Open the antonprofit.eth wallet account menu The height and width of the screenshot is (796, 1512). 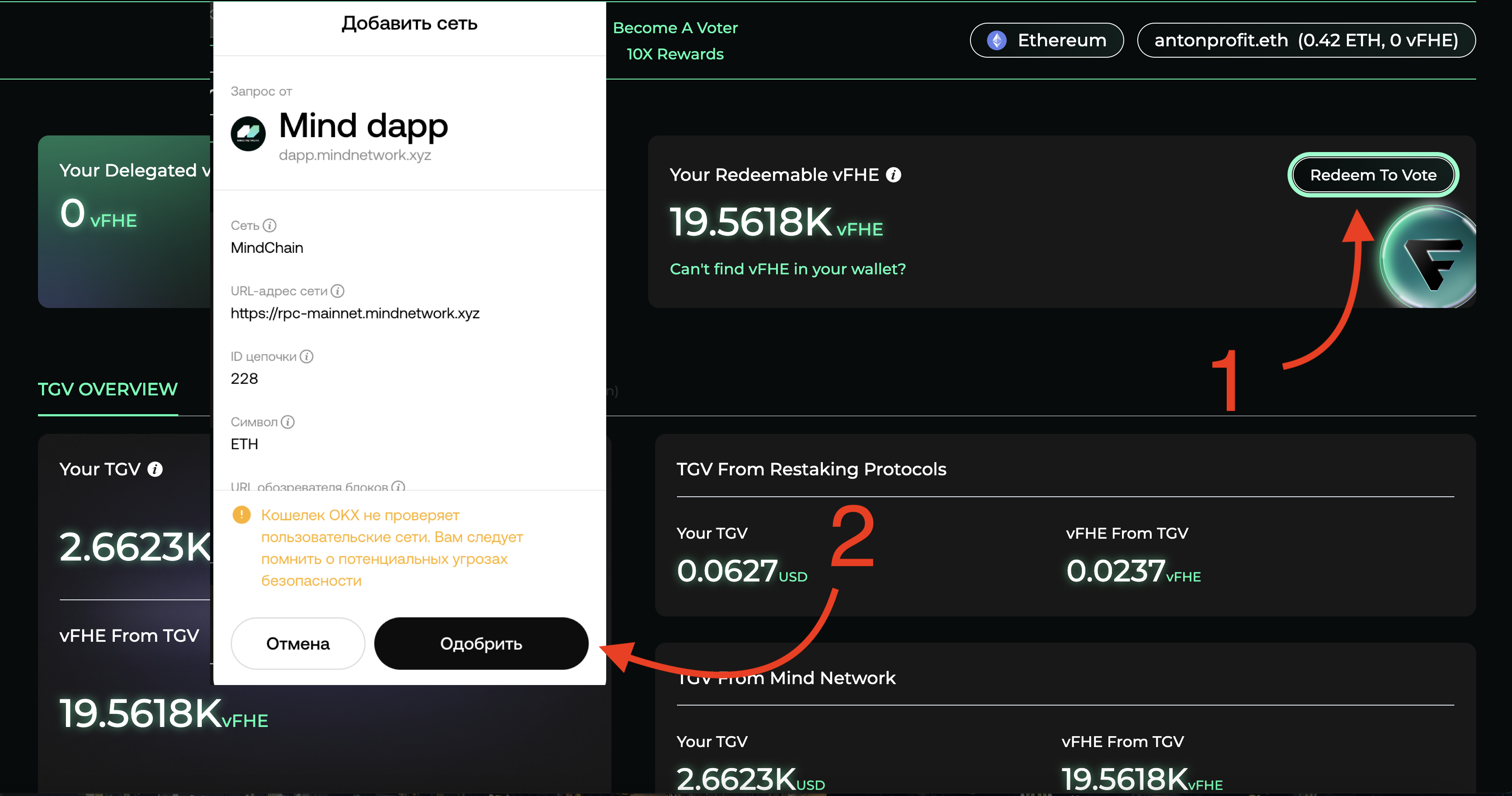pyautogui.click(x=1306, y=41)
